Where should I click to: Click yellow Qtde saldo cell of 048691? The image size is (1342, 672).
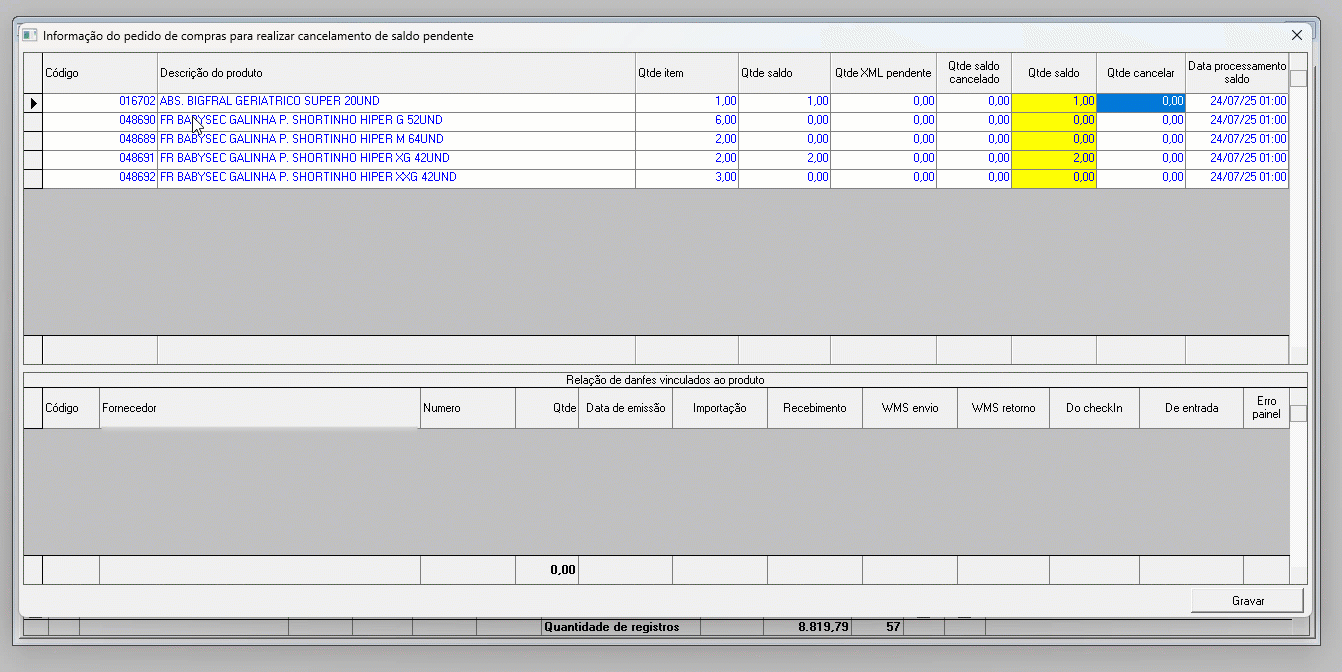[x=1054, y=159]
